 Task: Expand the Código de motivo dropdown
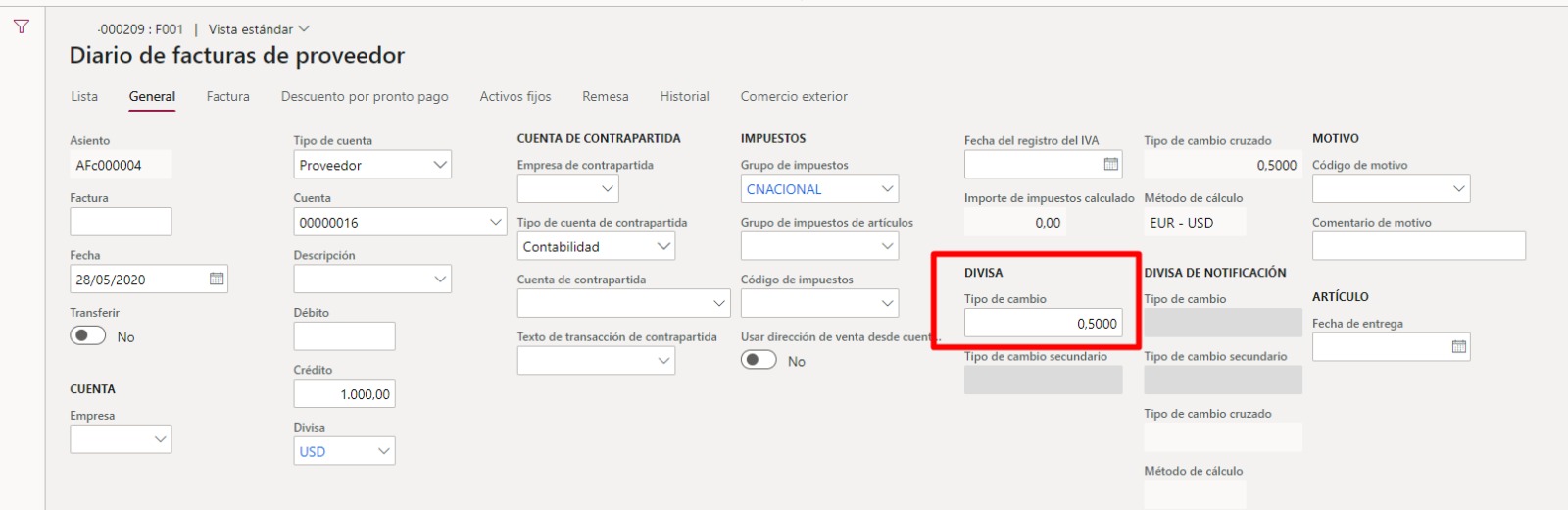[1459, 188]
